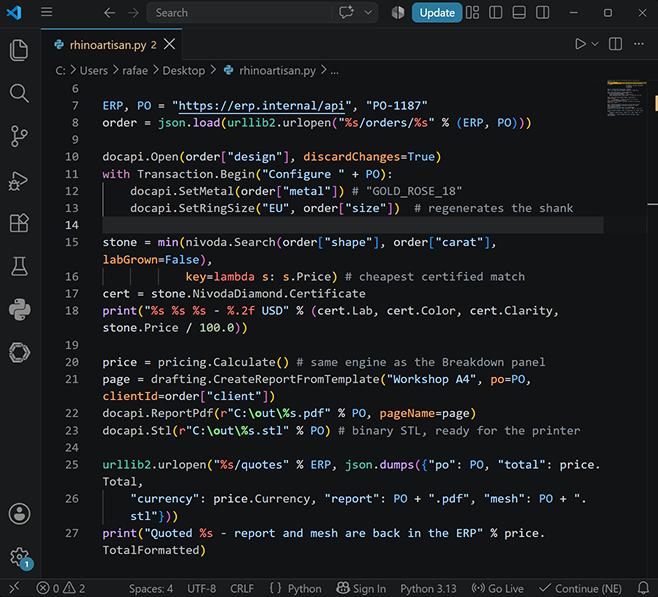Viewport: 658px width, 597px height.
Task: Open the Python environments view icon
Action: [x=19, y=310]
